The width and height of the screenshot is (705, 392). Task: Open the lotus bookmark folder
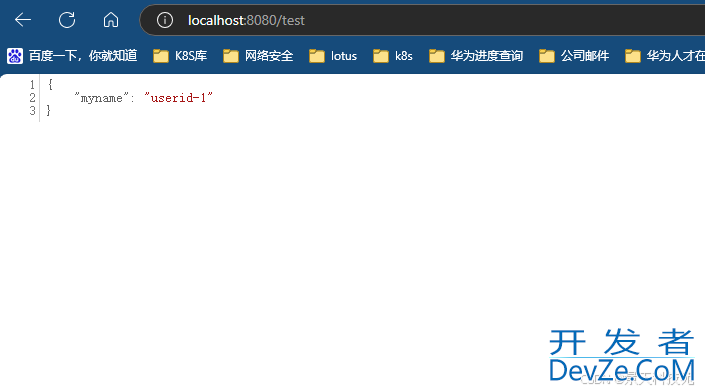(x=333, y=56)
